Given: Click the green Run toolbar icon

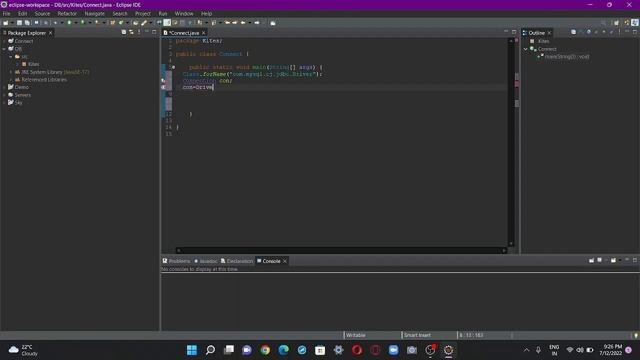Looking at the screenshot, I should (x=69, y=23).
